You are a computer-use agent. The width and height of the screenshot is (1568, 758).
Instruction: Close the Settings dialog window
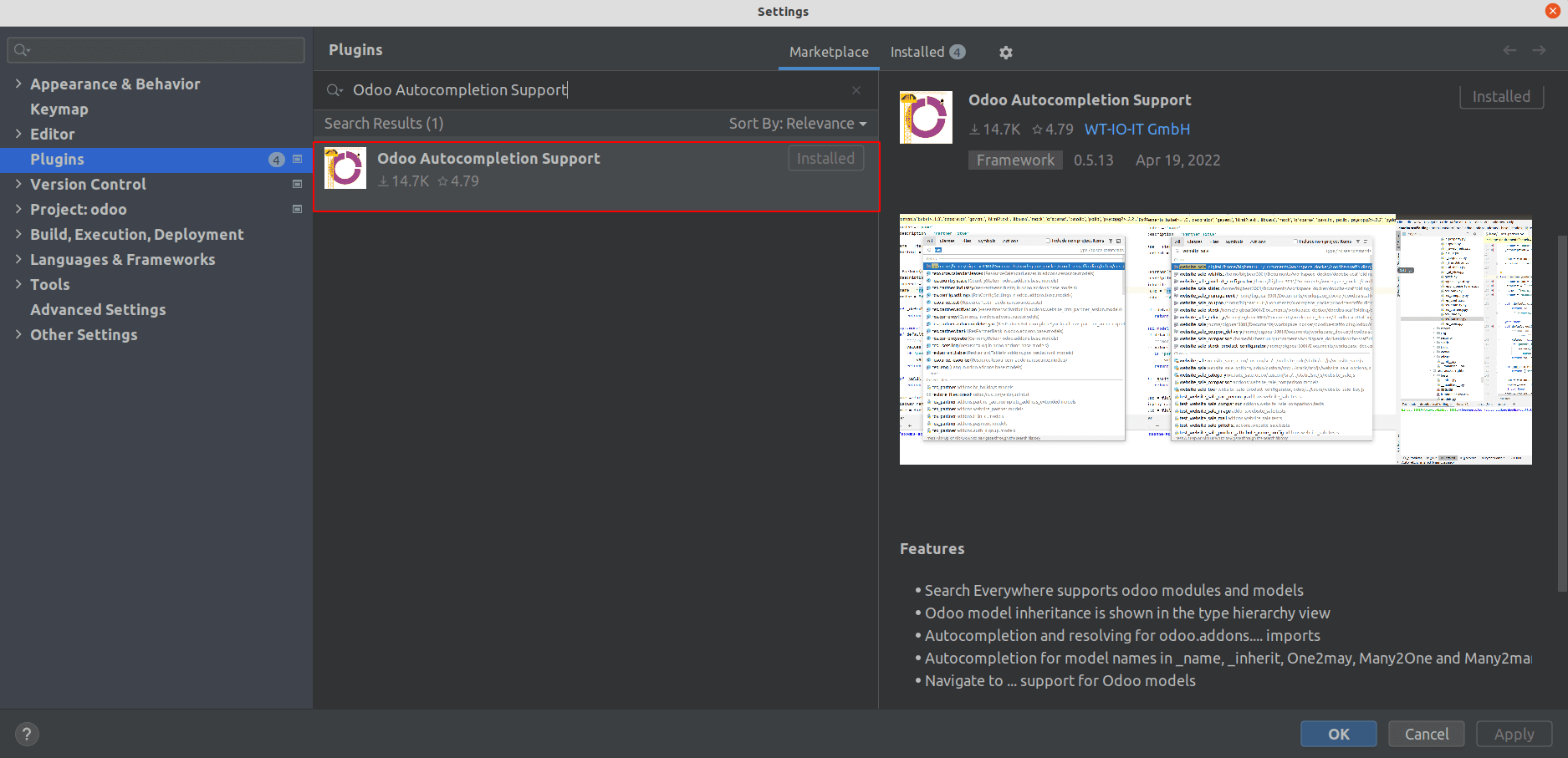coord(1553,11)
